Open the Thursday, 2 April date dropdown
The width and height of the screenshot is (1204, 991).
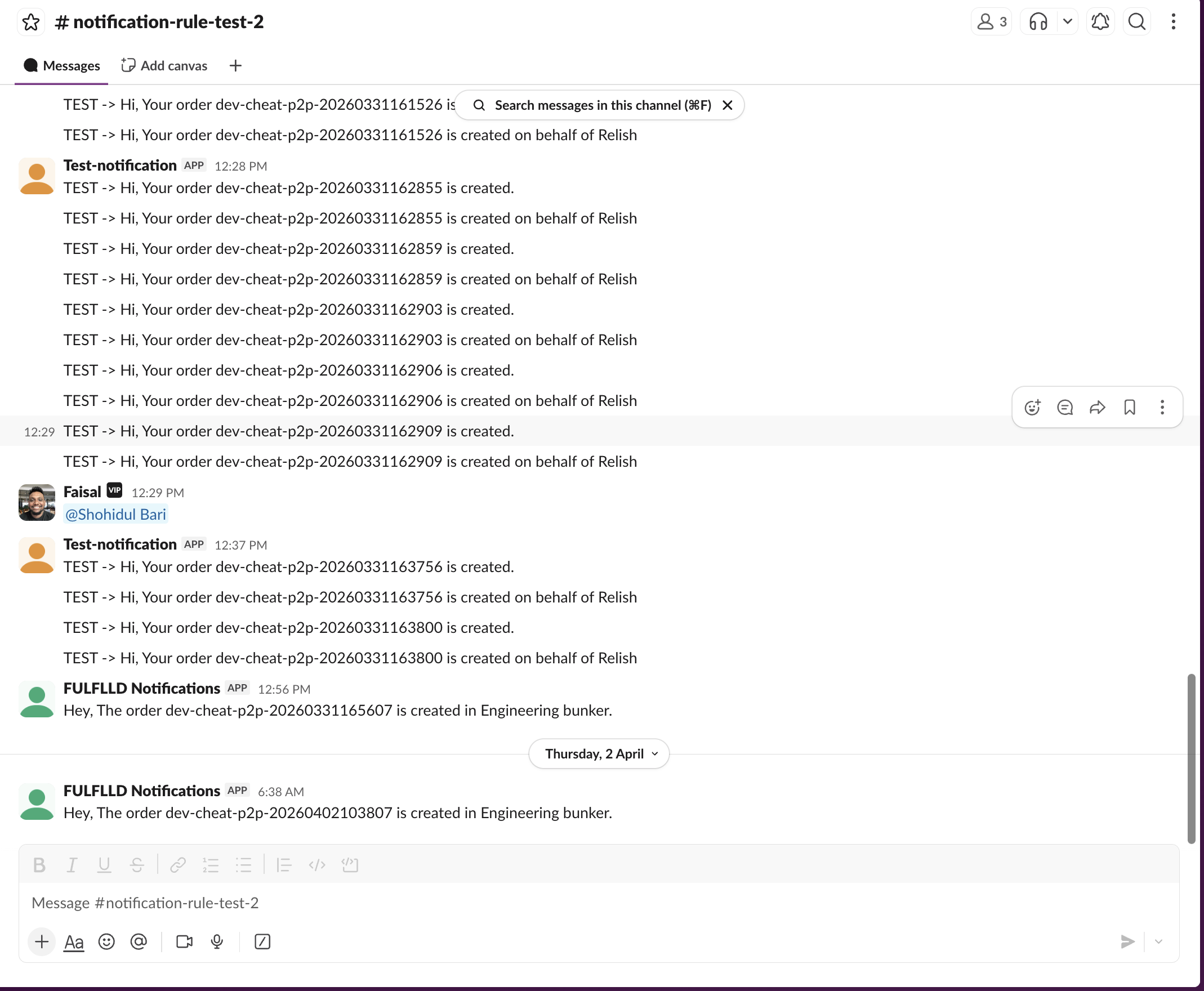[x=599, y=753]
